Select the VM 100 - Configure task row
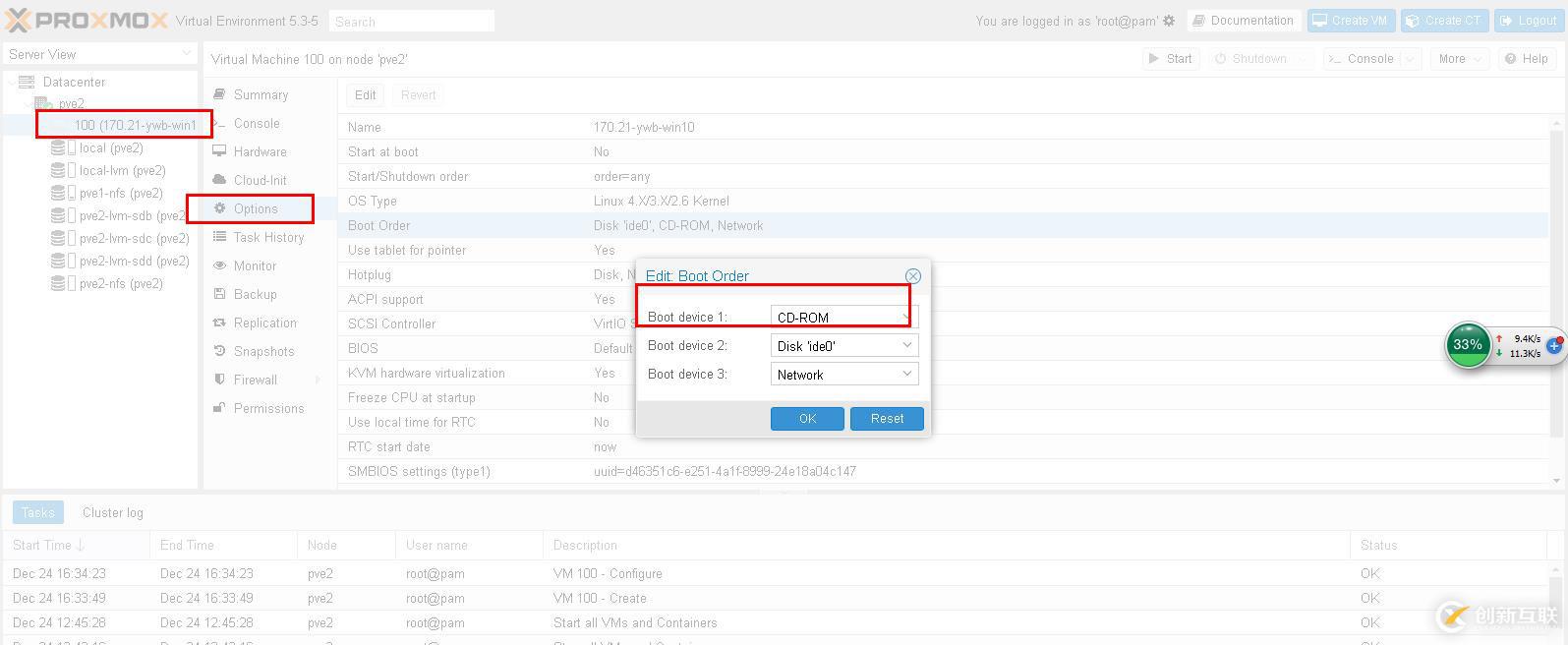 [x=777, y=573]
